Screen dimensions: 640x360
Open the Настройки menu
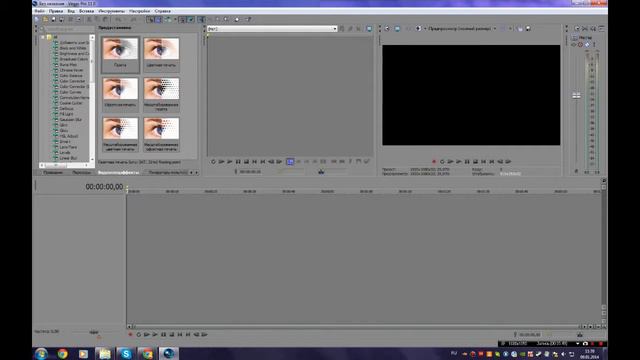click(x=139, y=11)
